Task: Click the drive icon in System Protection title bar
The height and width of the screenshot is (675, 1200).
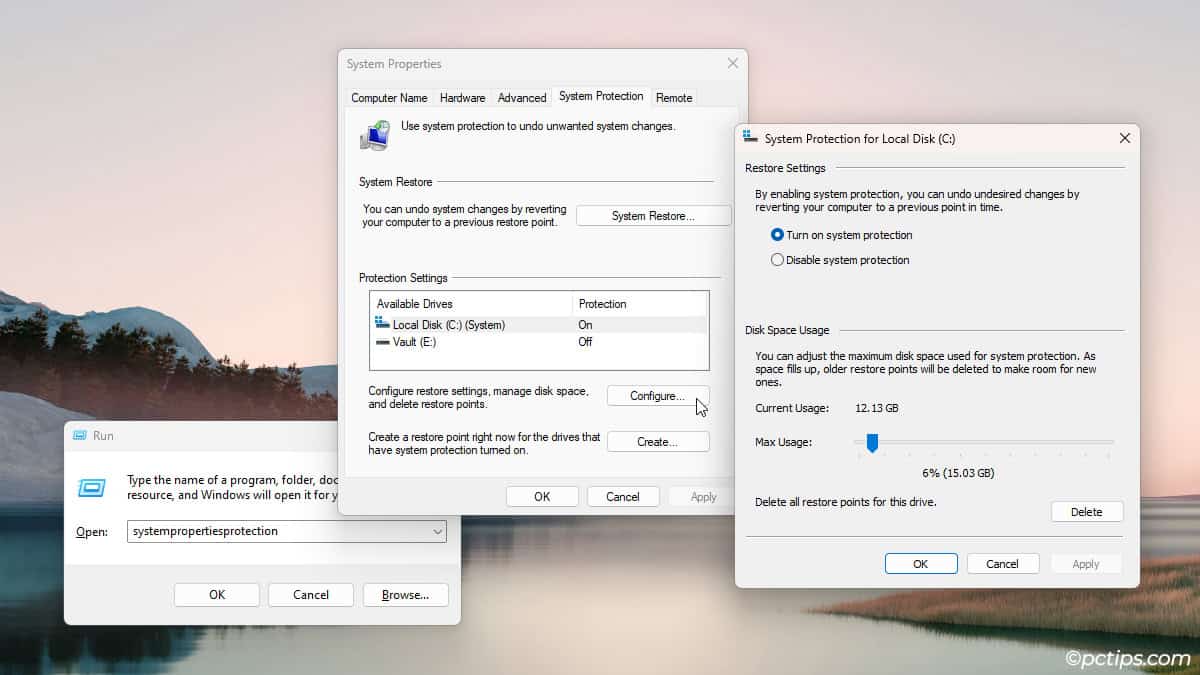Action: [750, 138]
